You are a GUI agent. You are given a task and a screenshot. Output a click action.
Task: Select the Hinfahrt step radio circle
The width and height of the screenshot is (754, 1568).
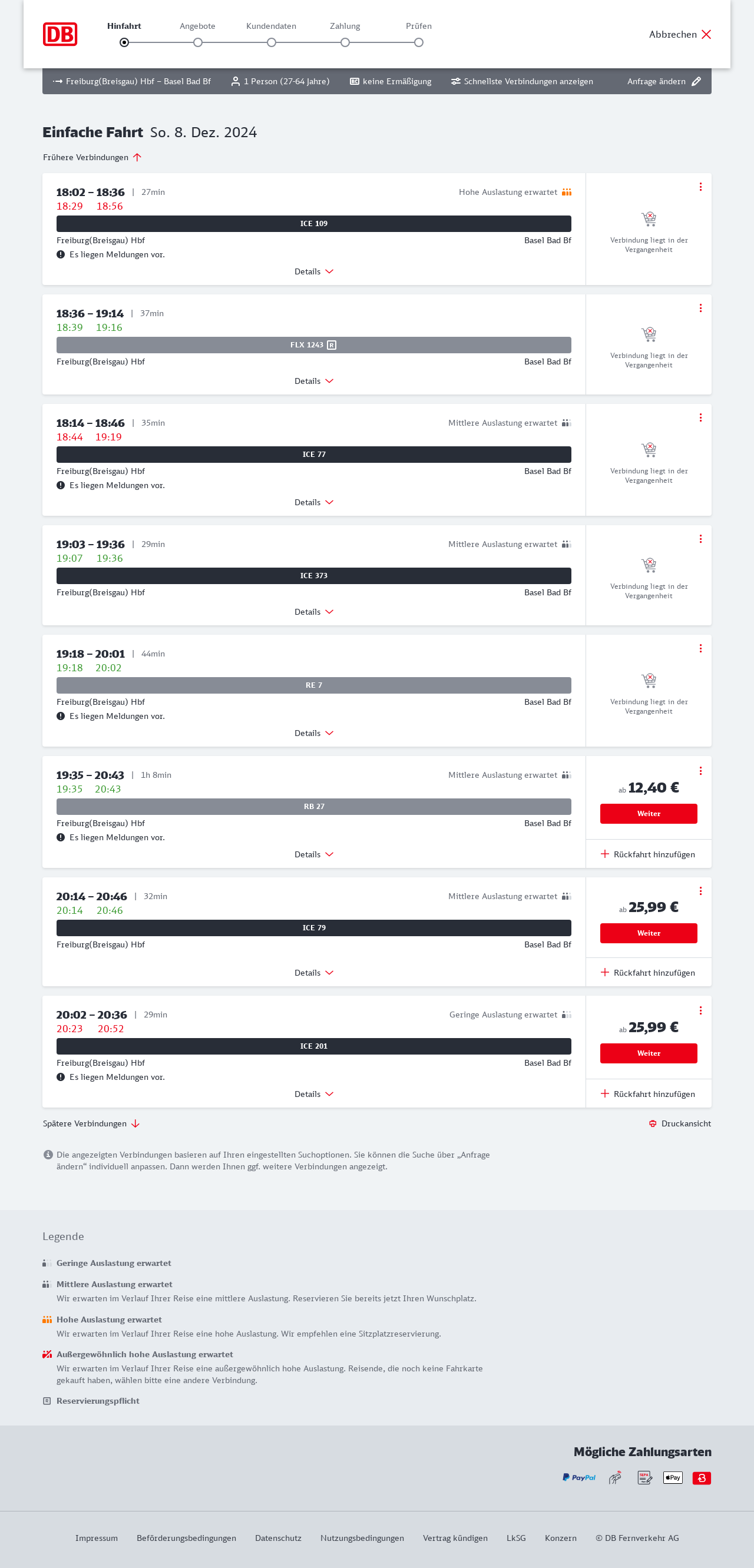124,42
